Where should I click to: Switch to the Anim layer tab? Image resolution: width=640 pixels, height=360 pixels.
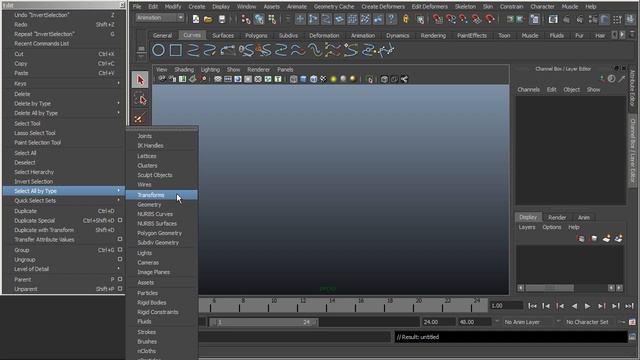pos(584,217)
